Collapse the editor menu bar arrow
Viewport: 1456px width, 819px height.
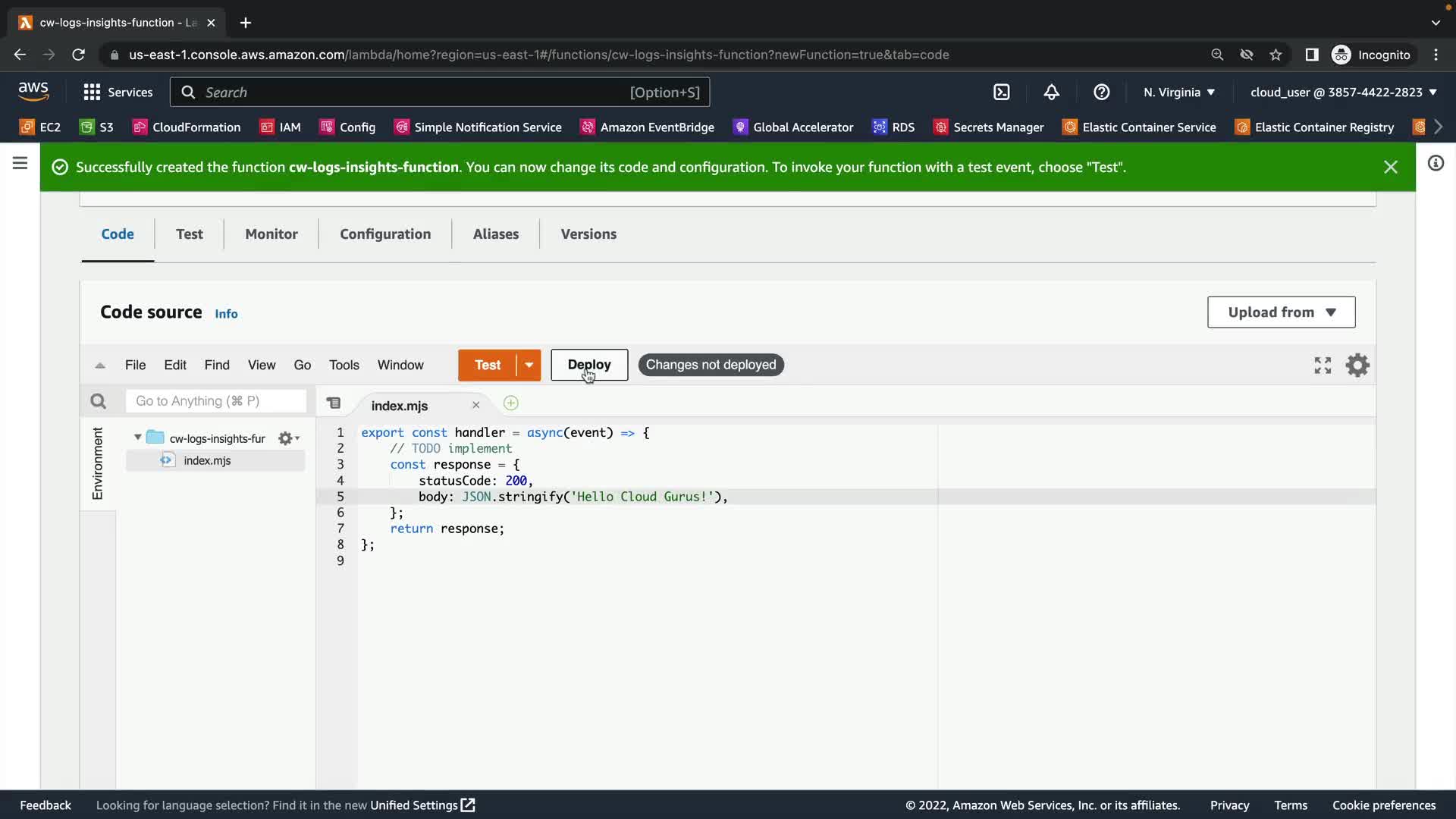pos(100,366)
